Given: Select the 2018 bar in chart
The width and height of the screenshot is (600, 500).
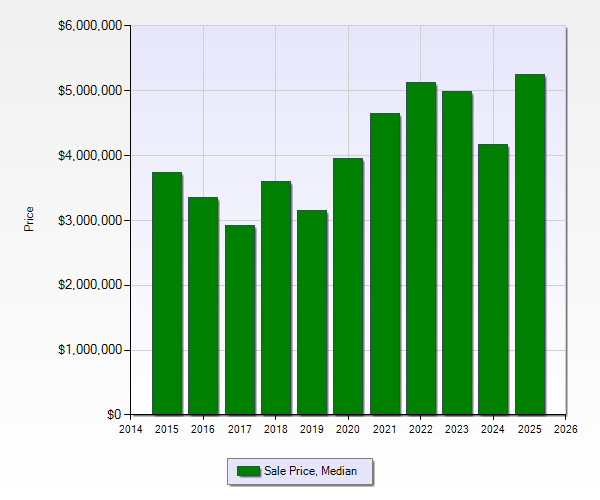Looking at the screenshot, I should point(276,297).
